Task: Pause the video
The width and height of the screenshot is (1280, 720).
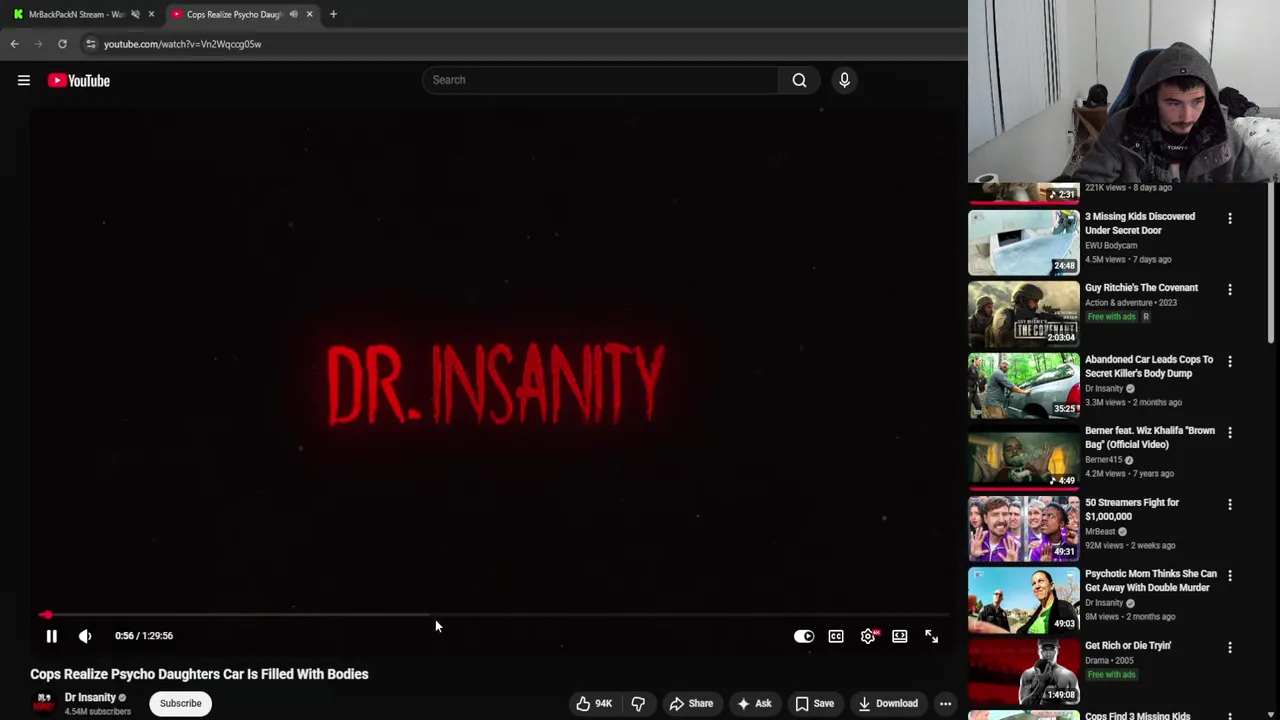Action: tap(52, 636)
